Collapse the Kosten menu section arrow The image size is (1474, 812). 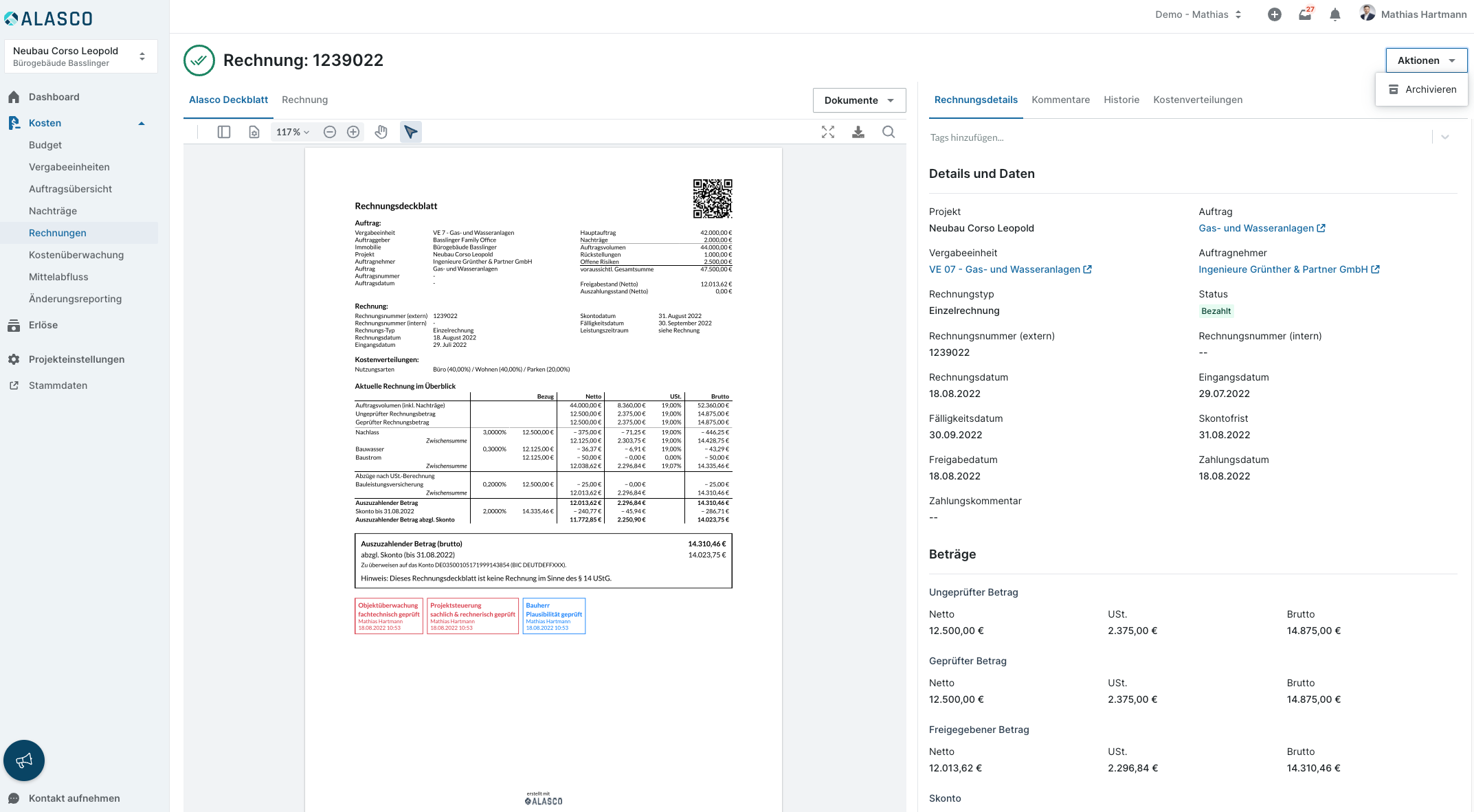[x=142, y=124]
